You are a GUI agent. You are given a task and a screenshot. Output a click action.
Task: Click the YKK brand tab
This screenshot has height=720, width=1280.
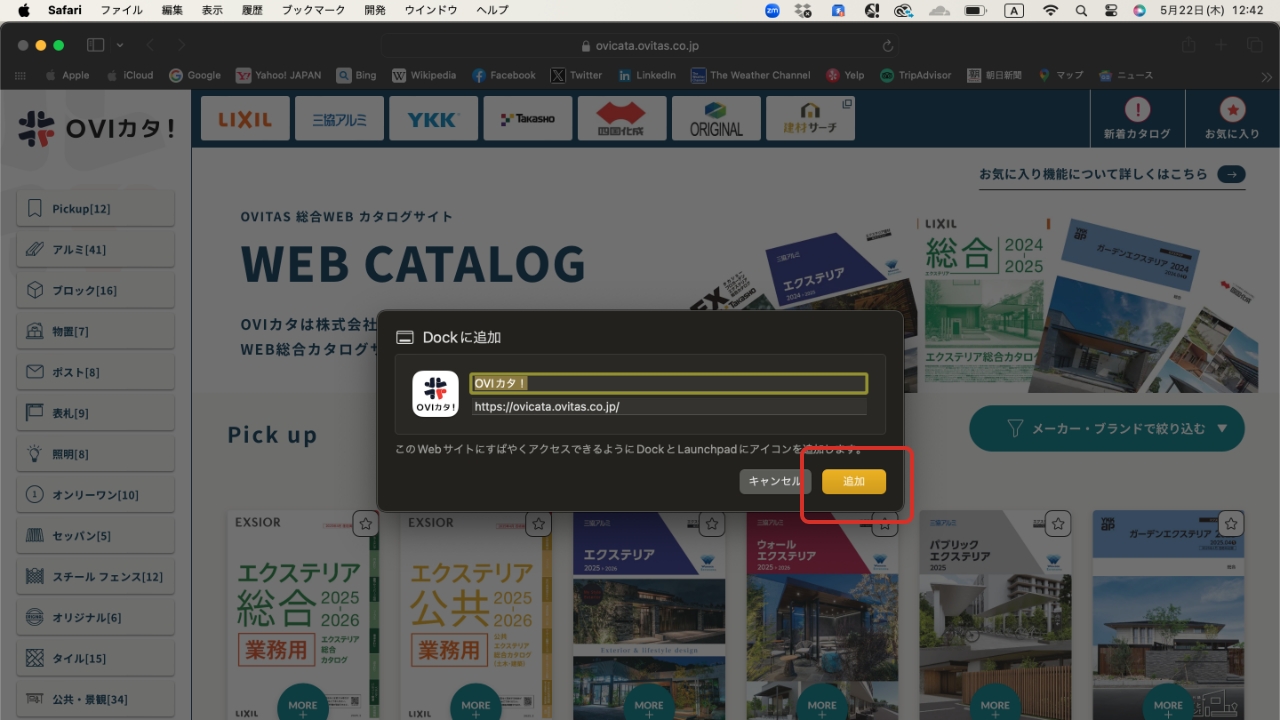434,118
